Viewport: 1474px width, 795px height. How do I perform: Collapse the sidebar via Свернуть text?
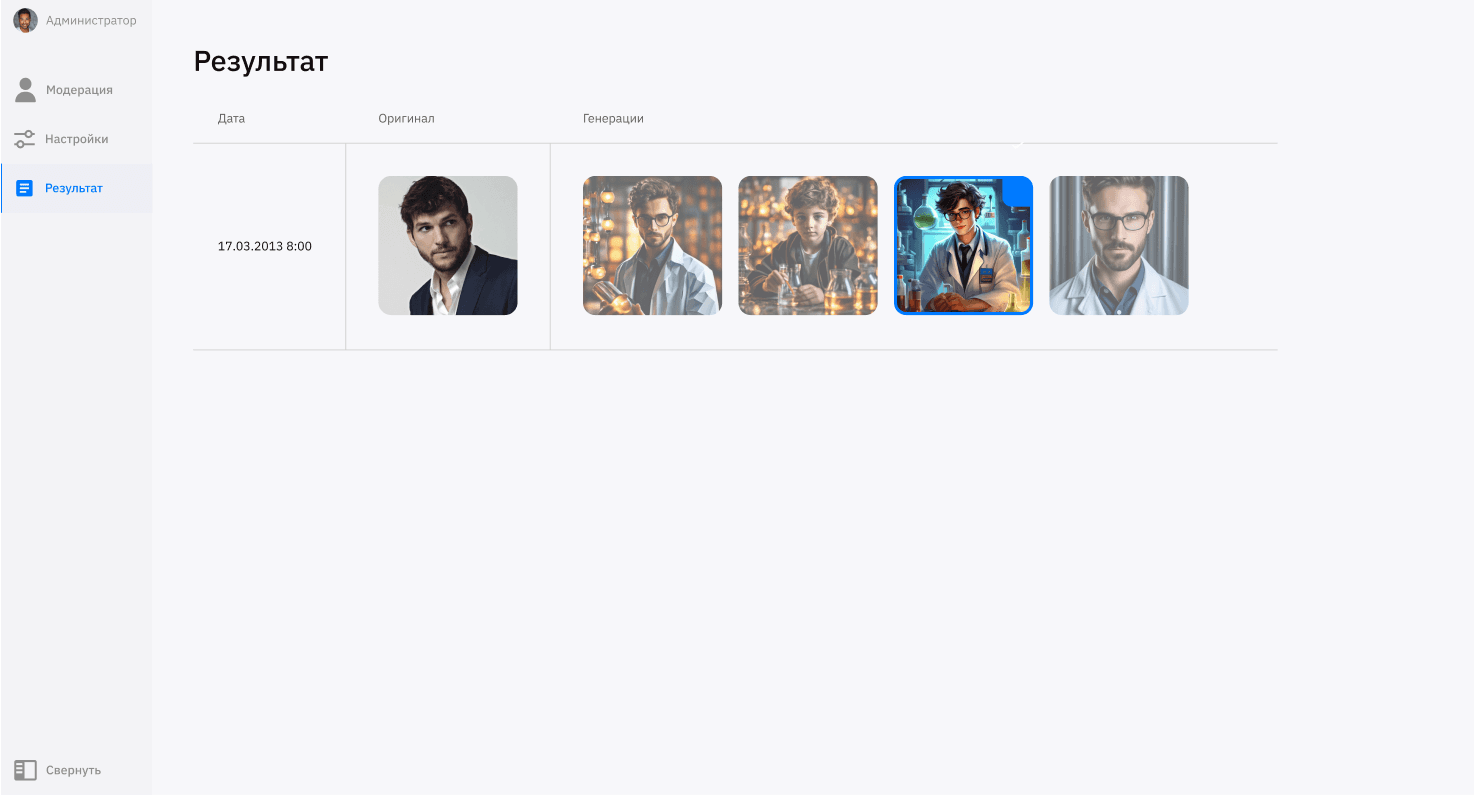tap(73, 770)
